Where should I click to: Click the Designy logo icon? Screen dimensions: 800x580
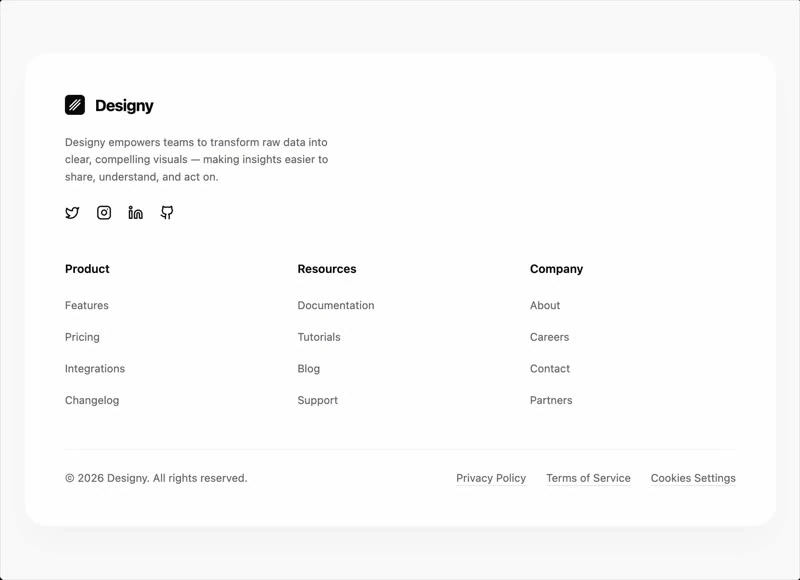[x=75, y=105]
